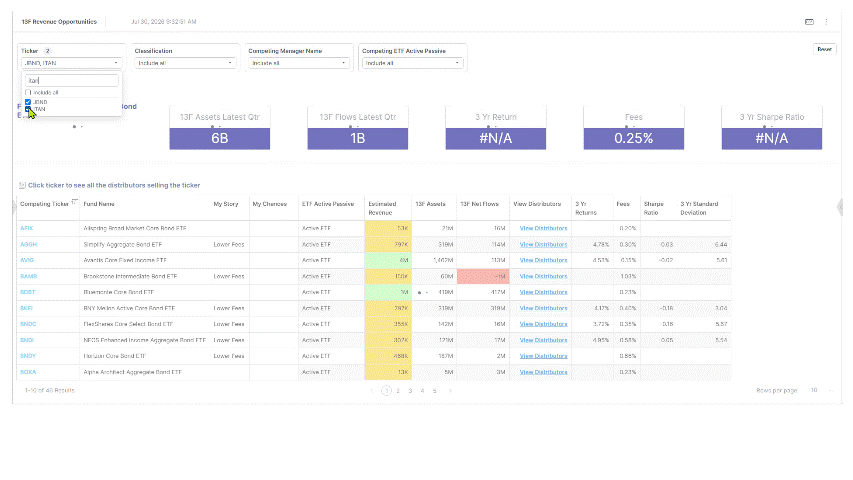The height and width of the screenshot is (480, 853).
Task: Open the three-dot more options menu
Action: coord(826,22)
